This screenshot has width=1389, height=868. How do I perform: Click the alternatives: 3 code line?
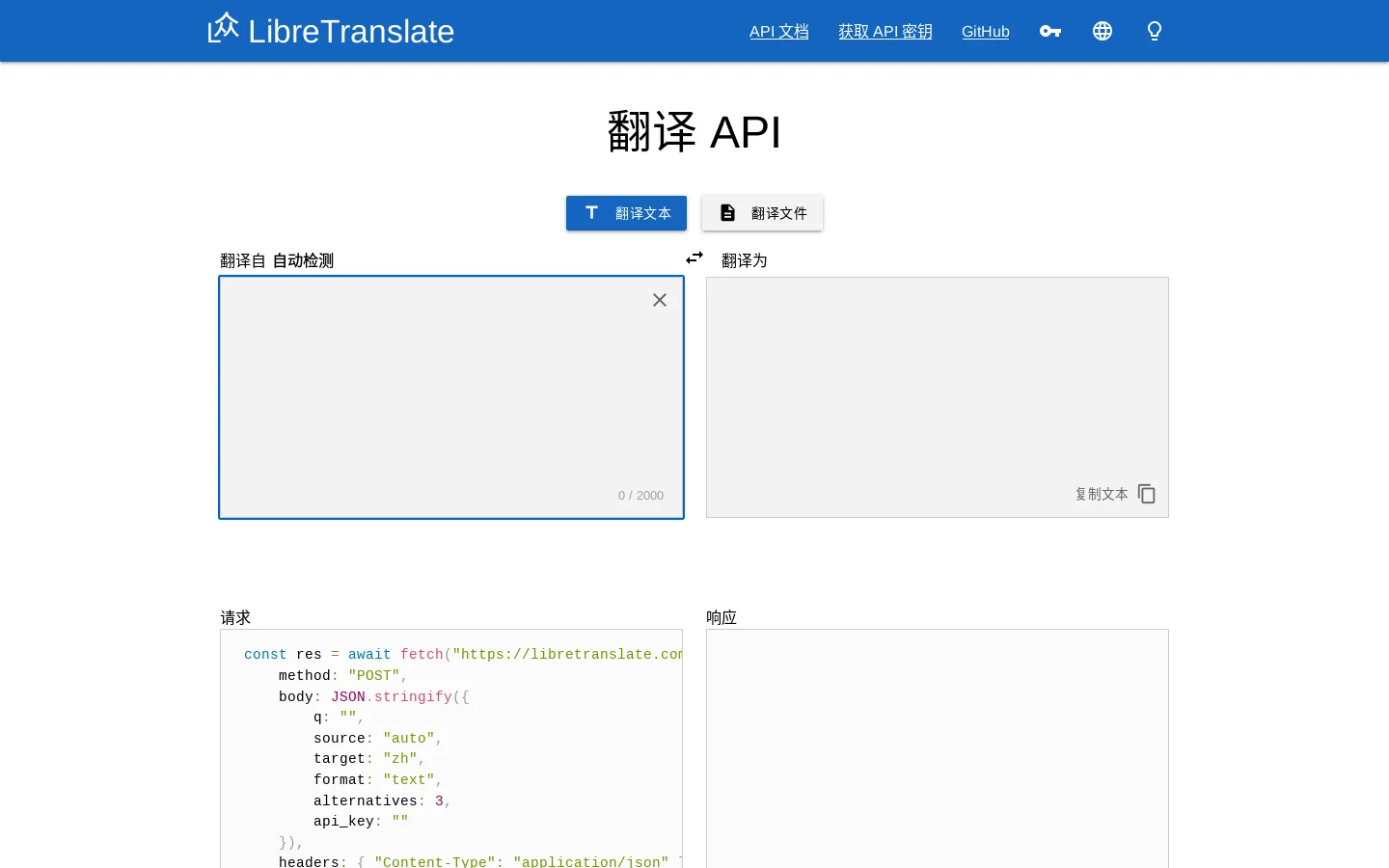pos(382,801)
